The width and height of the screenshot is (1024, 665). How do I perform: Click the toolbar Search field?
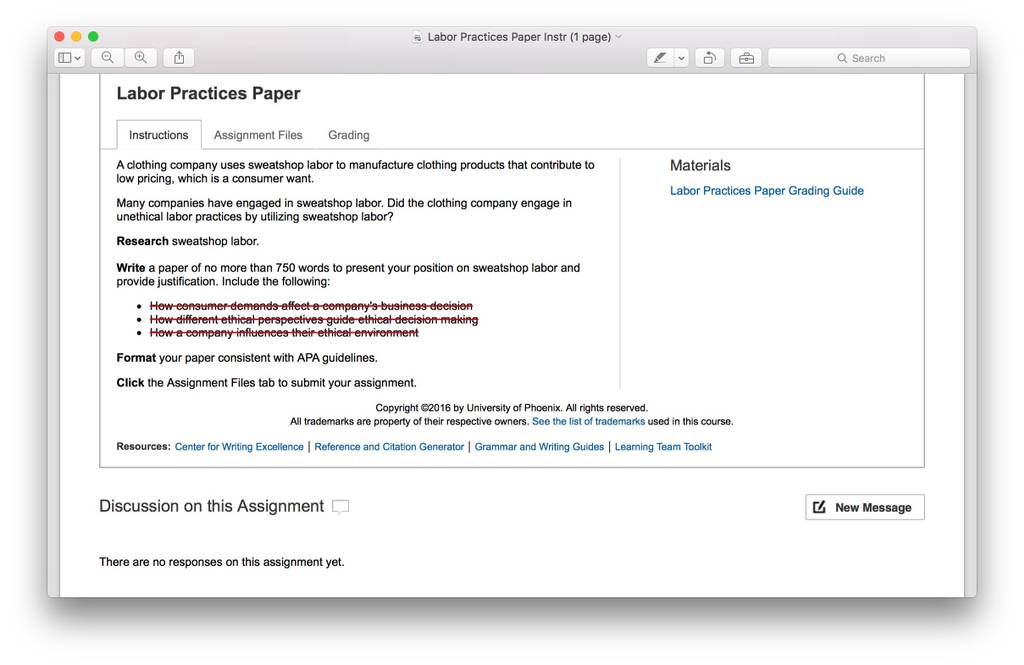869,58
